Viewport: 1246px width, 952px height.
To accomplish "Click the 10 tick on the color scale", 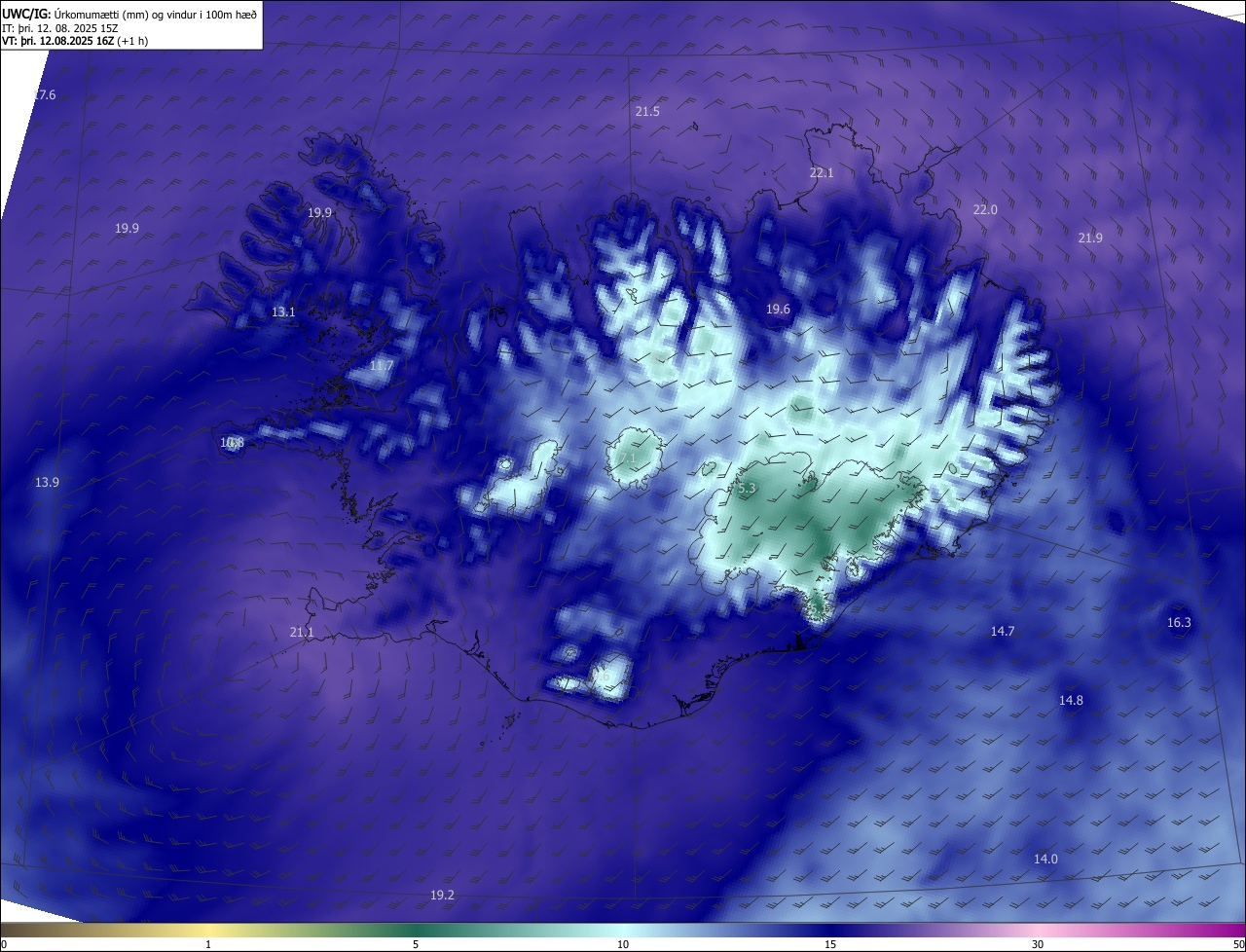I will (x=623, y=944).
